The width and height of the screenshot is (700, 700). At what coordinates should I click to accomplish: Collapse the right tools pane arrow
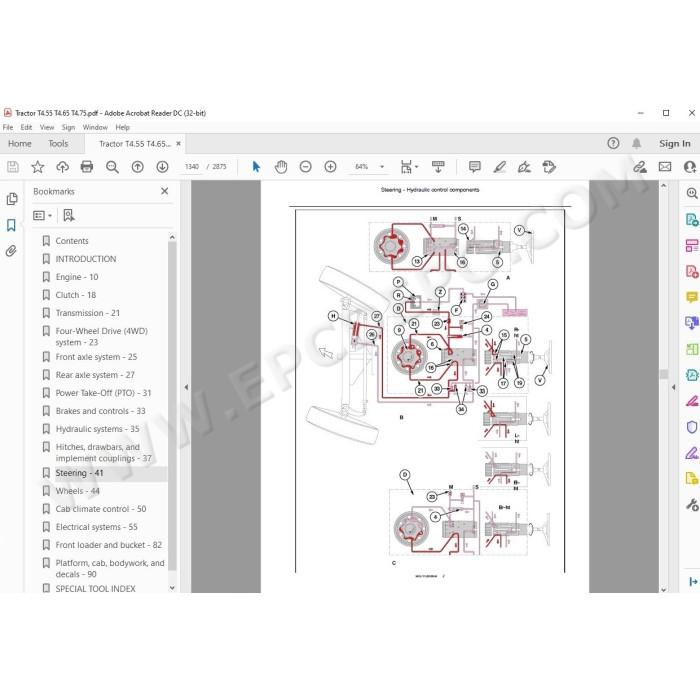[674, 387]
